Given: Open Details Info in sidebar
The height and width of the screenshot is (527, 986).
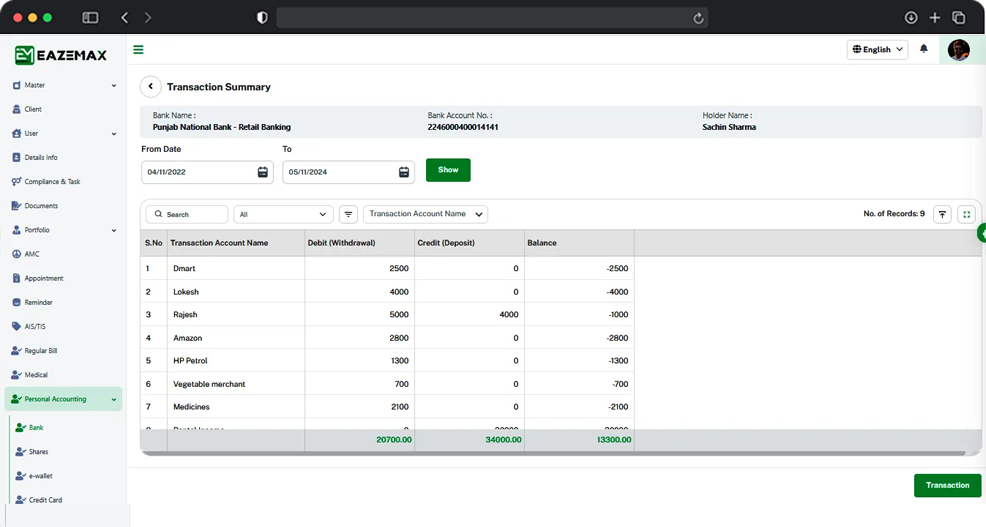Looking at the screenshot, I should (x=64, y=158).
